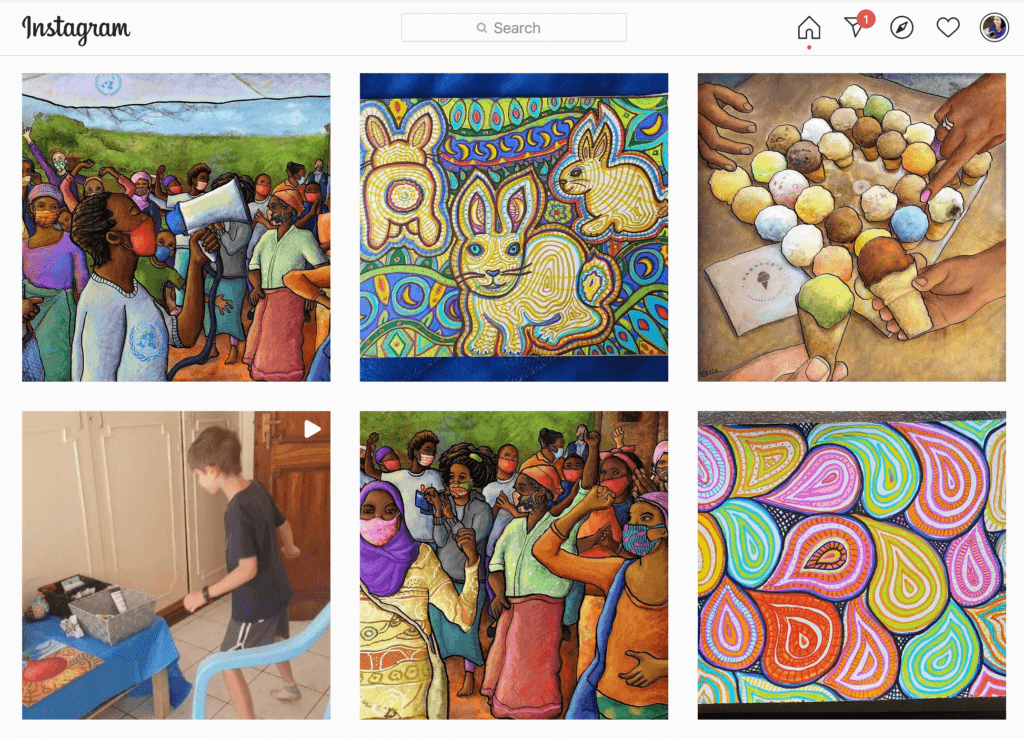Image resolution: width=1024 pixels, height=738 pixels.
Task: Open the masked crowd painting post
Action: [x=514, y=565]
